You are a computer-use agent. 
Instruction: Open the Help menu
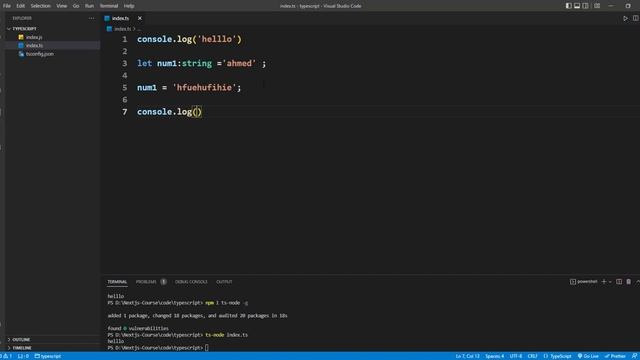pos(129,6)
